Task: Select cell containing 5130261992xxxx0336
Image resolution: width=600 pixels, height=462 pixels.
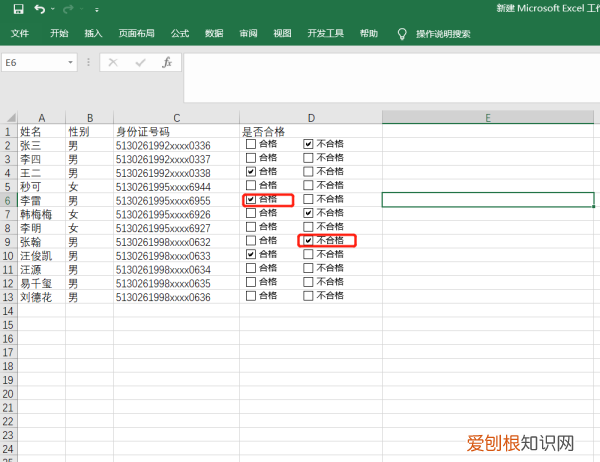Action: pos(176,145)
